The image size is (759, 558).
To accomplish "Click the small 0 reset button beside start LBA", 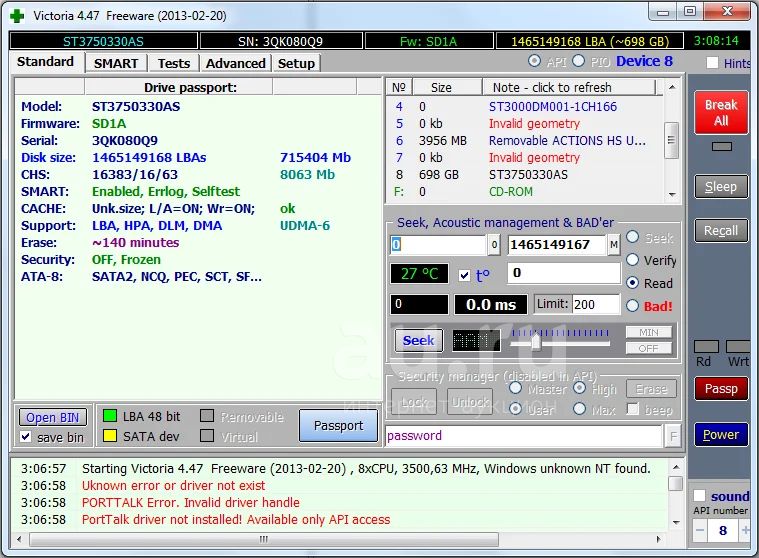I will click(494, 245).
